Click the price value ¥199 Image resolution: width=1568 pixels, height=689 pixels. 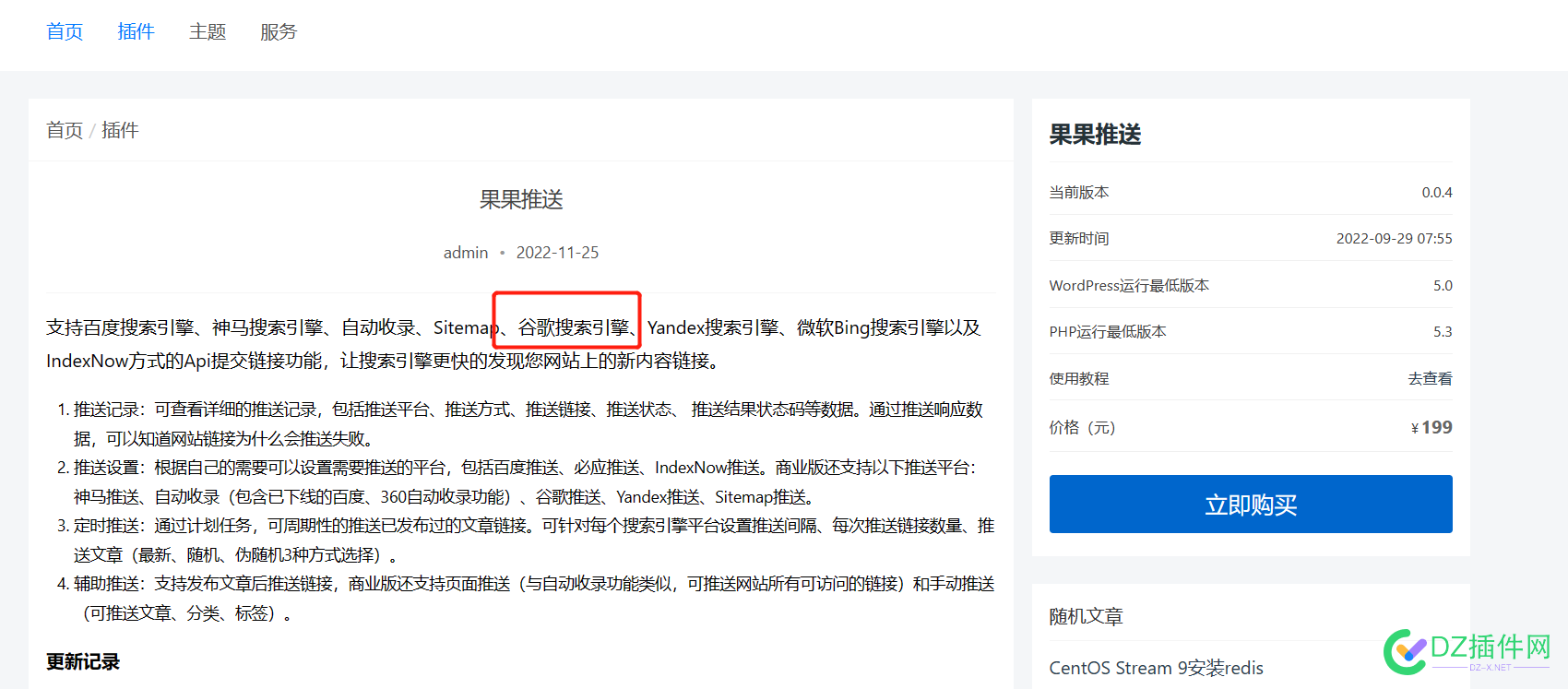(x=1431, y=427)
